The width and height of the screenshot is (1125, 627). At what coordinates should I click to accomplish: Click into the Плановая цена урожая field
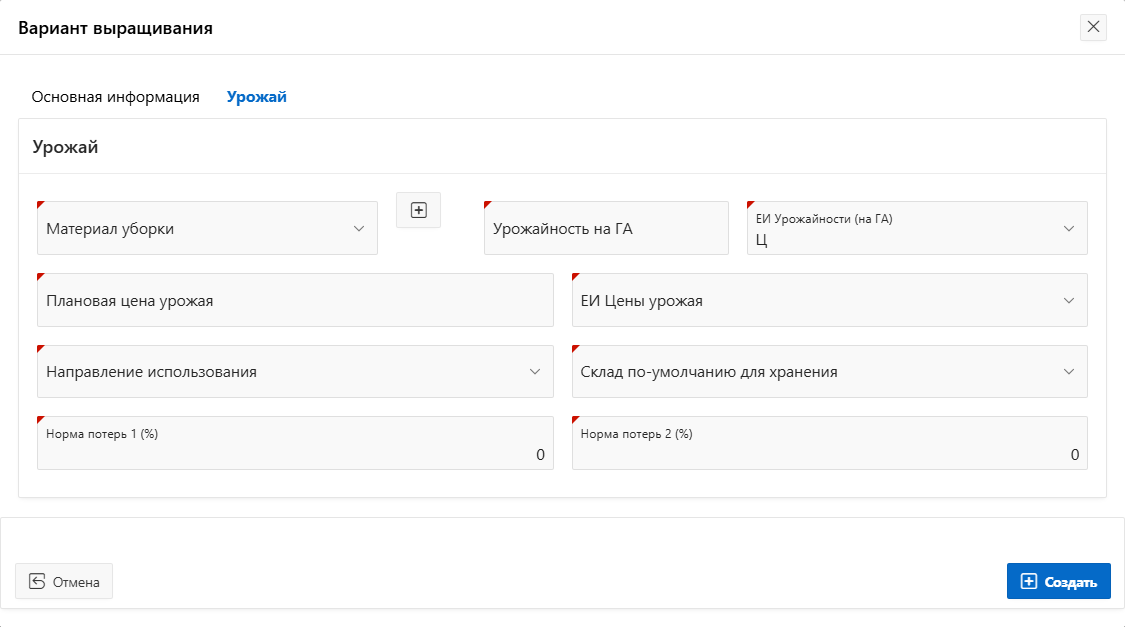[295, 300]
